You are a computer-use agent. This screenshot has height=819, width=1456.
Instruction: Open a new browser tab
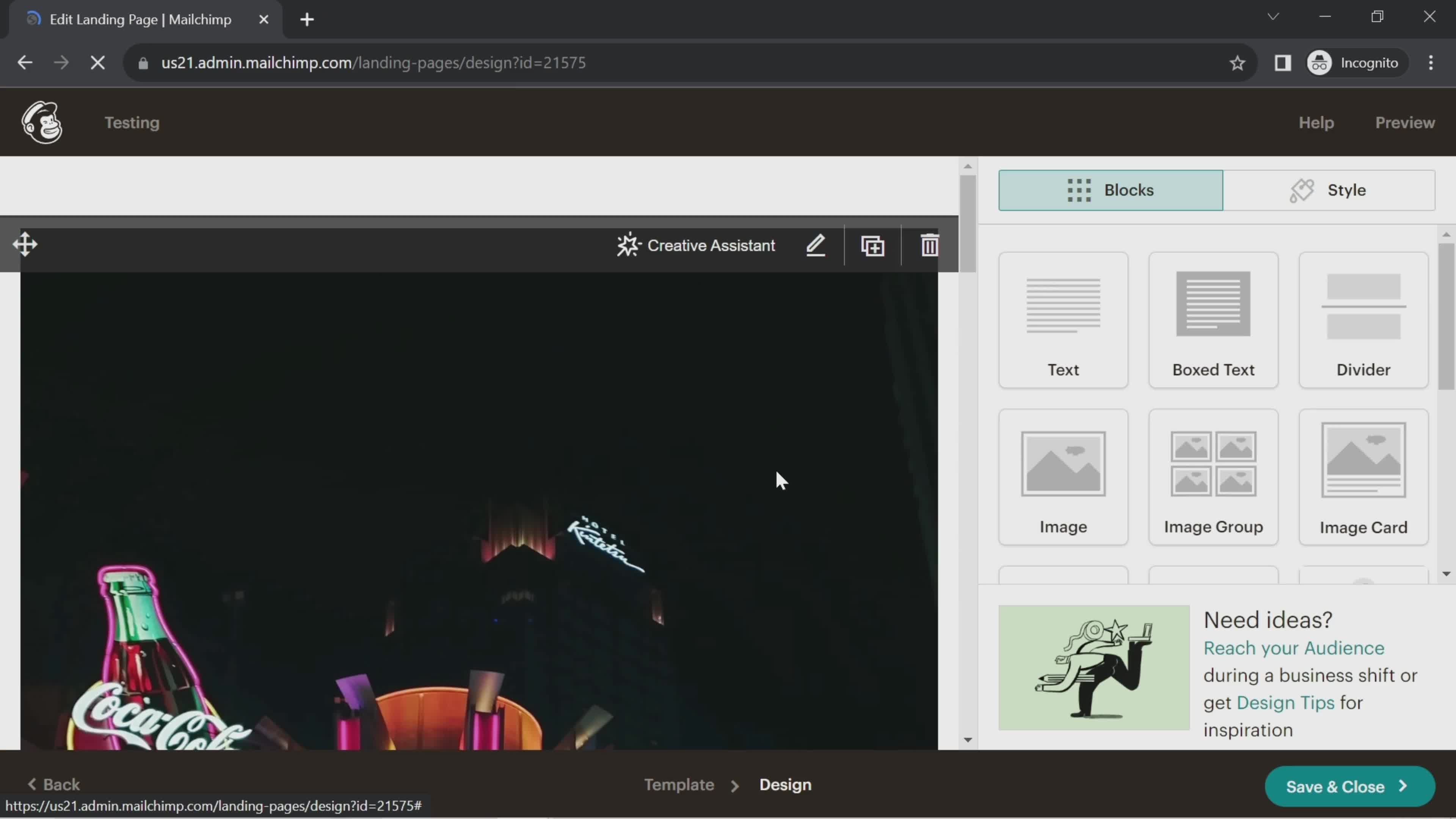pyautogui.click(x=307, y=20)
